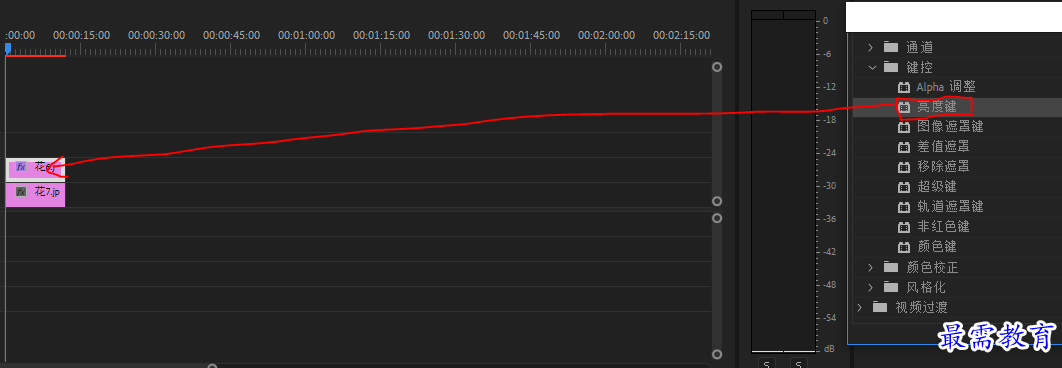
Task: Select the 亮度键 effect icon
Action: (x=904, y=107)
